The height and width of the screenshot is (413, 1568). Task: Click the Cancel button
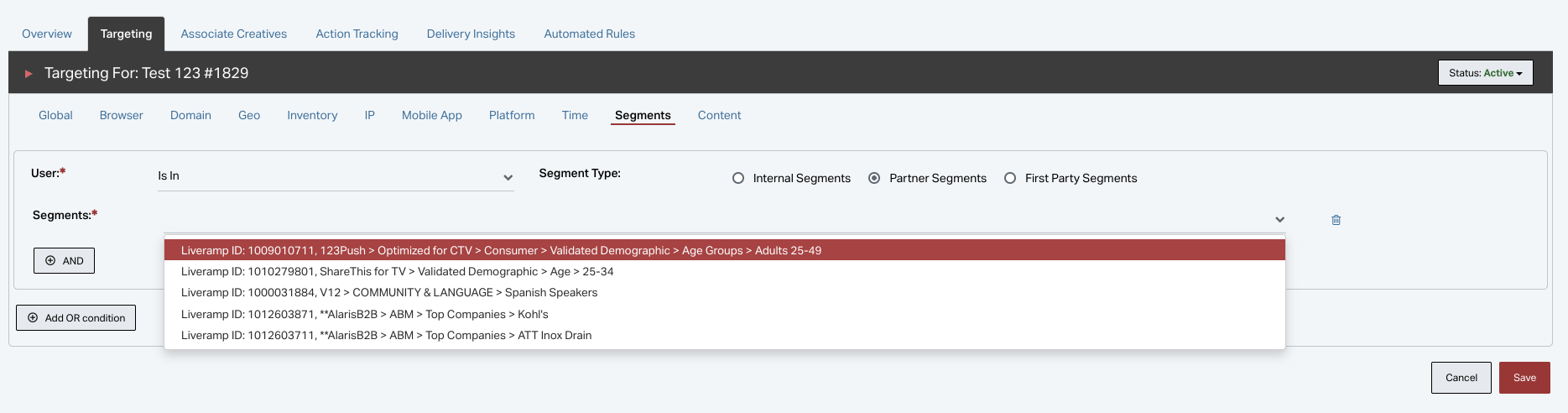point(1461,378)
